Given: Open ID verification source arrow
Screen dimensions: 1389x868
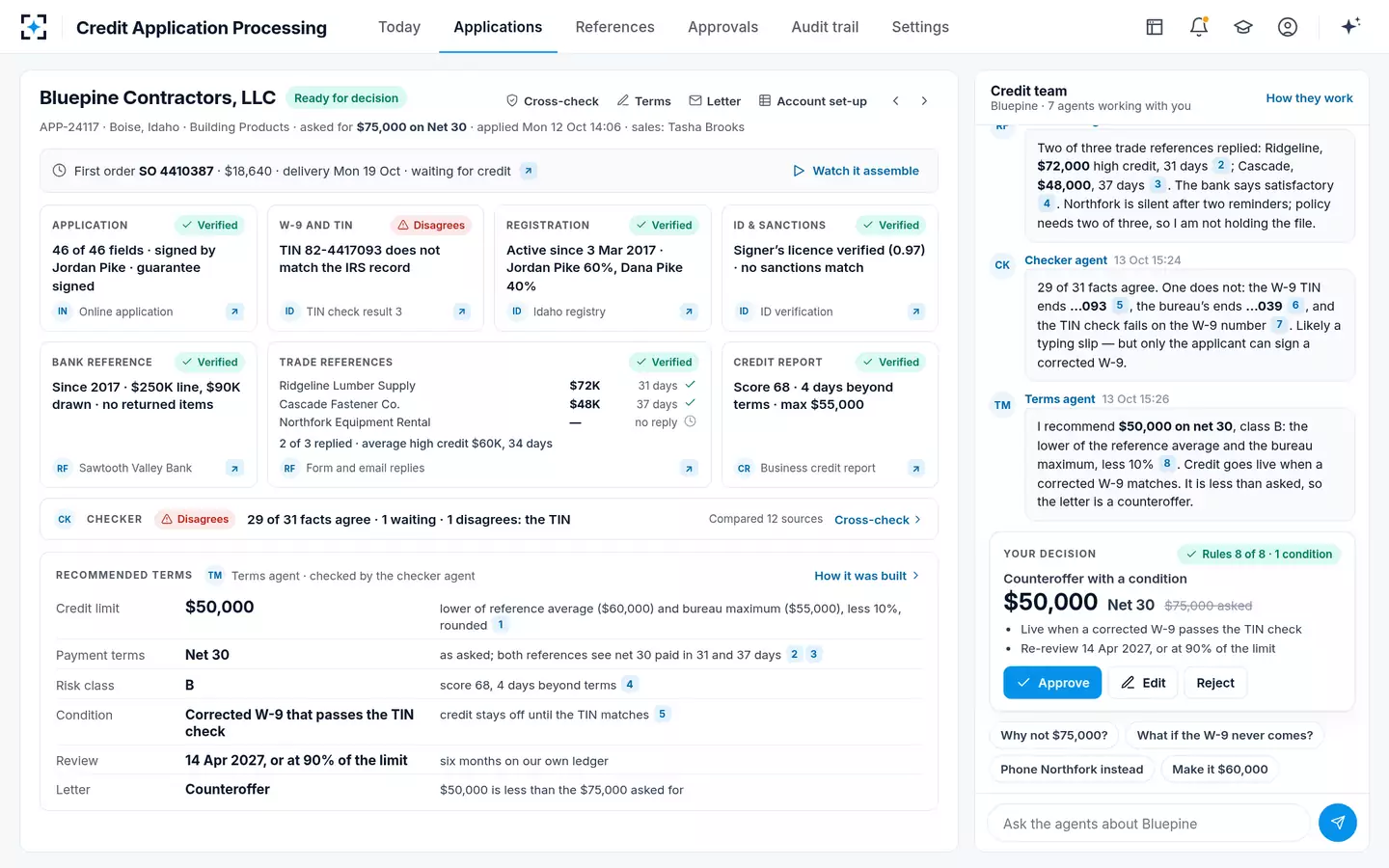Looking at the screenshot, I should point(916,312).
